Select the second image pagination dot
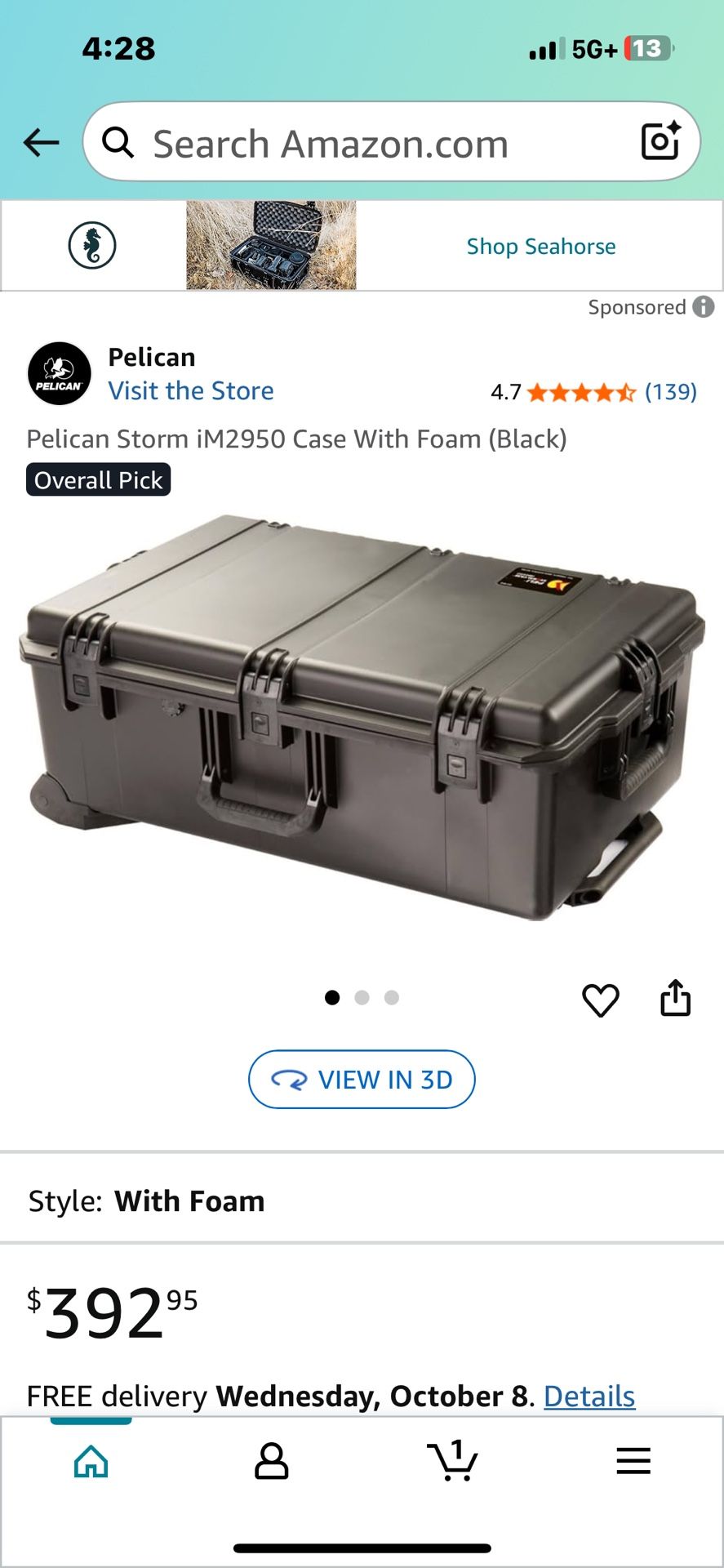This screenshot has width=724, height=1568. pyautogui.click(x=362, y=997)
